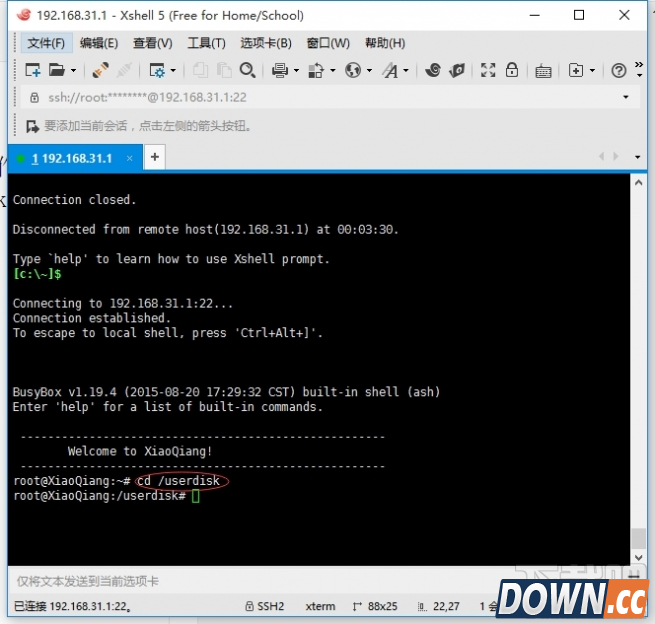Screen dimensions: 655x624
Task: Click the New Session toolbar icon
Action: point(33,70)
